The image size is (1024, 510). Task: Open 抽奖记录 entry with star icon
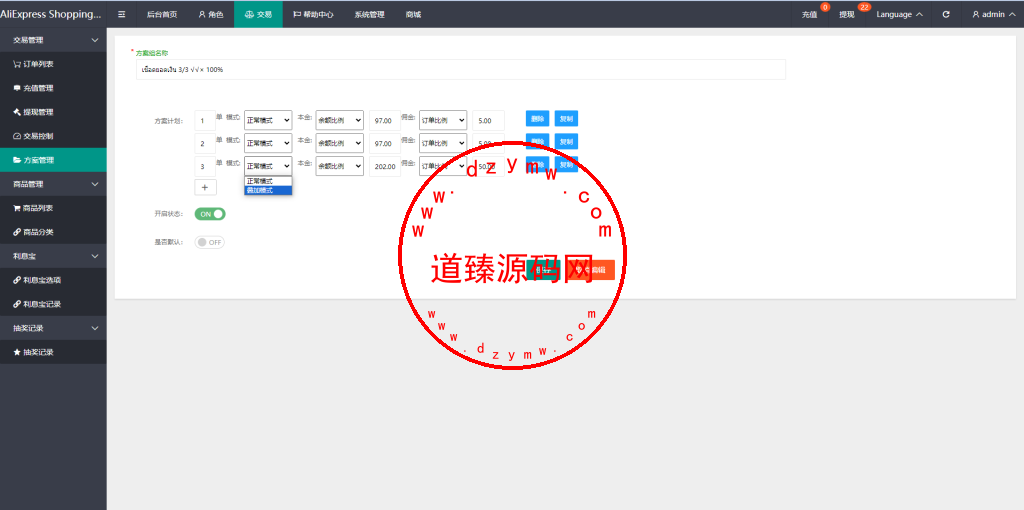[x=17, y=352]
